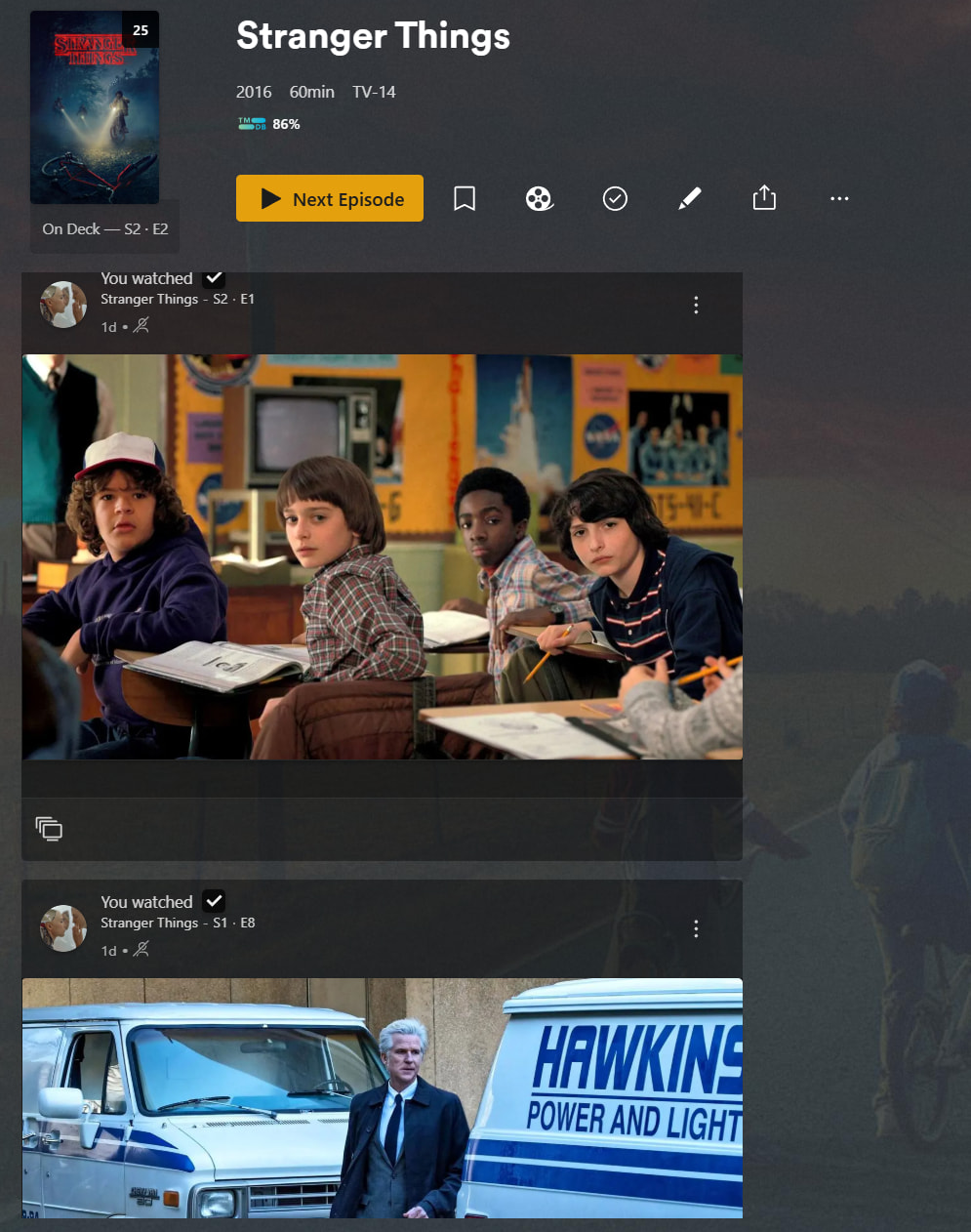Click the On Deck — S2 · E2 label
The height and width of the screenshot is (1232, 971).
pos(105,228)
